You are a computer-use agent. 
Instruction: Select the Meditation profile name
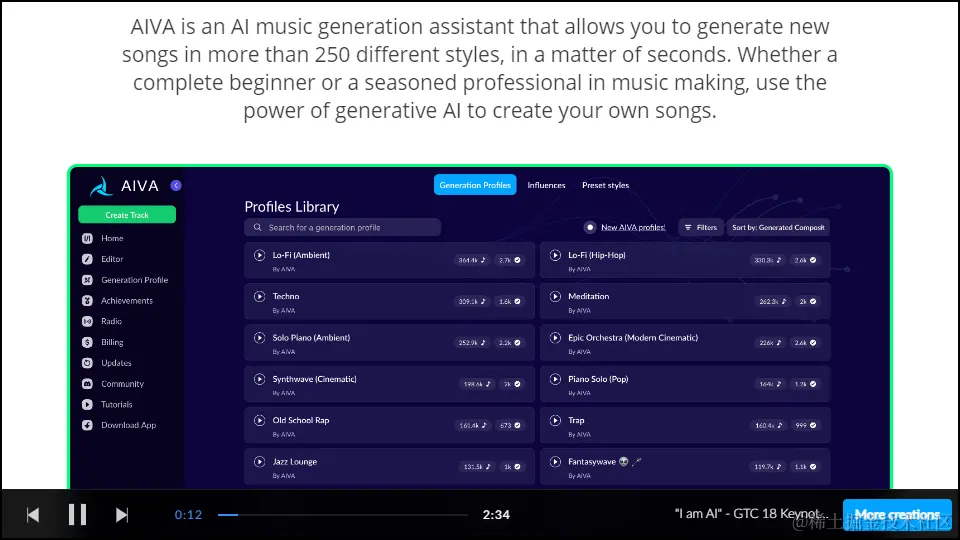(x=588, y=296)
